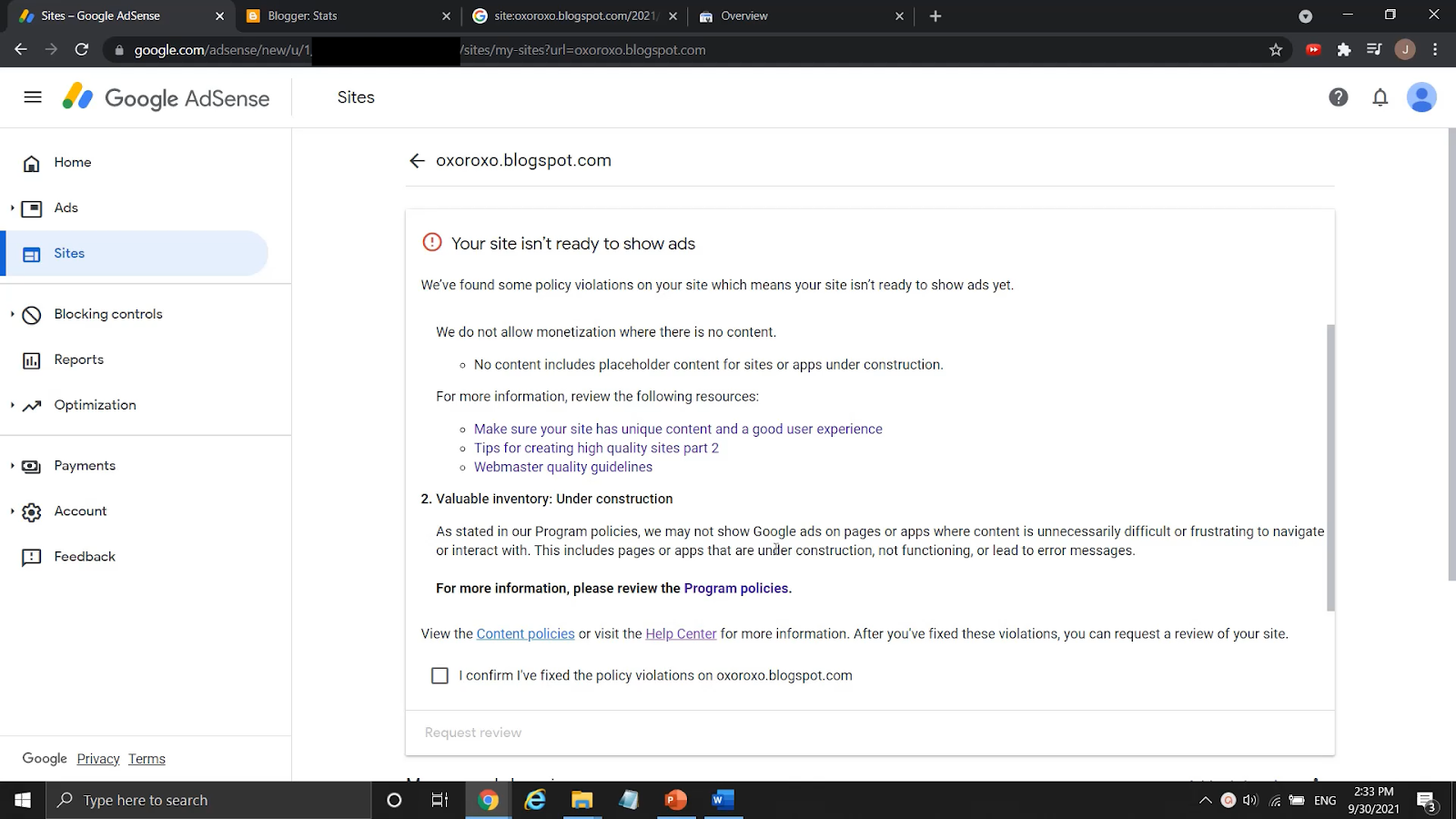Switch to the Overview tab
The width and height of the screenshot is (1456, 819).
coord(801,15)
